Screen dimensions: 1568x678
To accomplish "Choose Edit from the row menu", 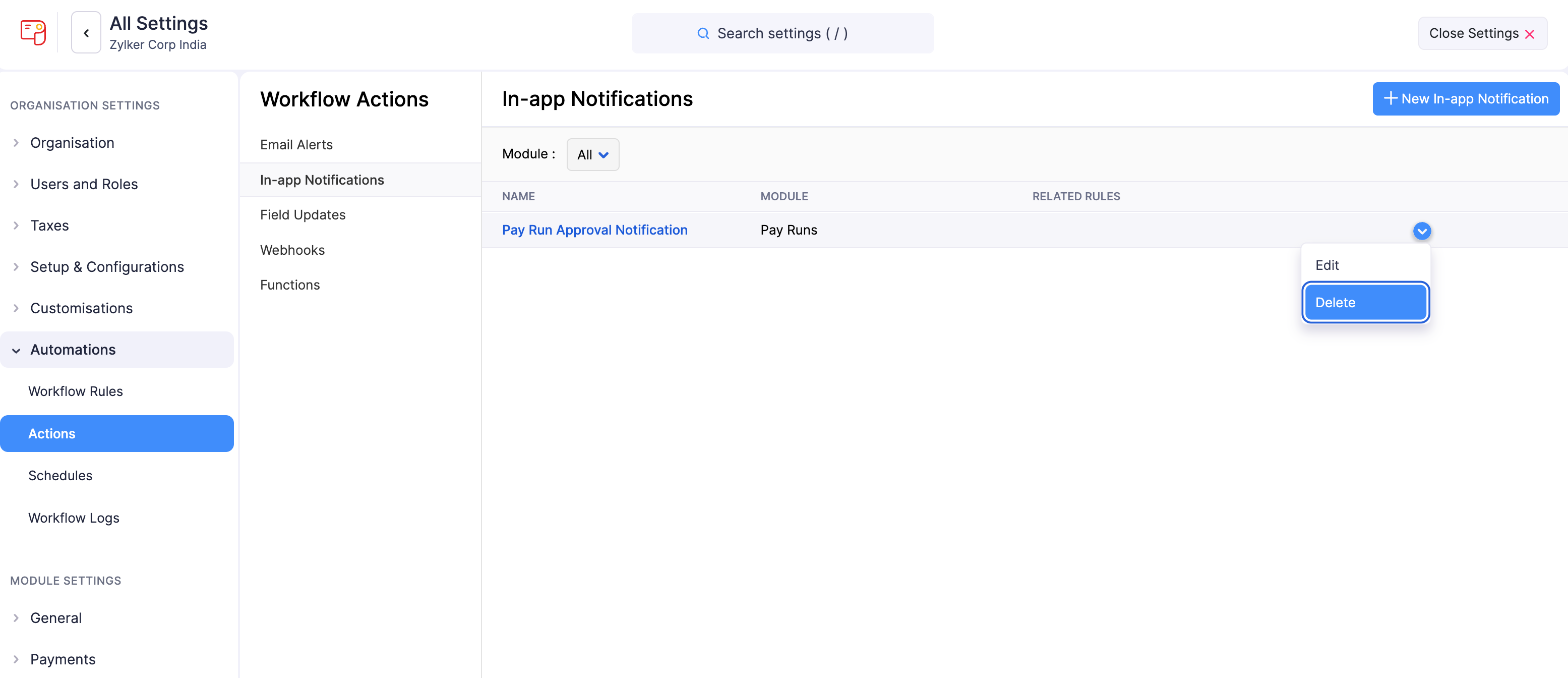I will pyautogui.click(x=1365, y=265).
